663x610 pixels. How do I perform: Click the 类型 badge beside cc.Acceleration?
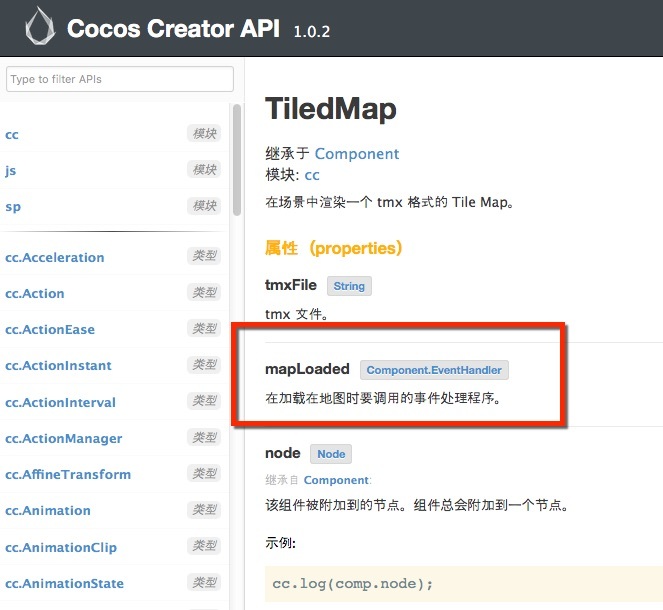pyautogui.click(x=204, y=256)
